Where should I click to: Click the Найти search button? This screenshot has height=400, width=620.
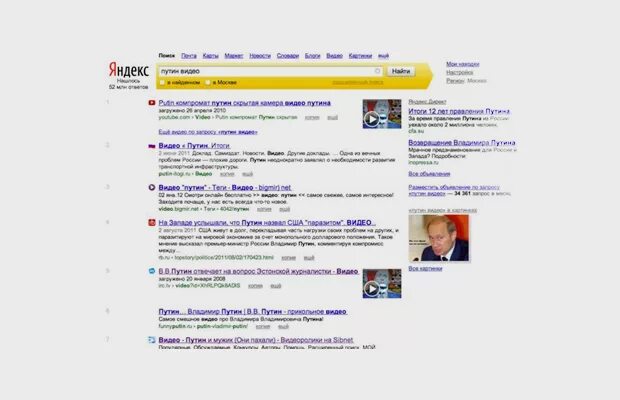[401, 71]
